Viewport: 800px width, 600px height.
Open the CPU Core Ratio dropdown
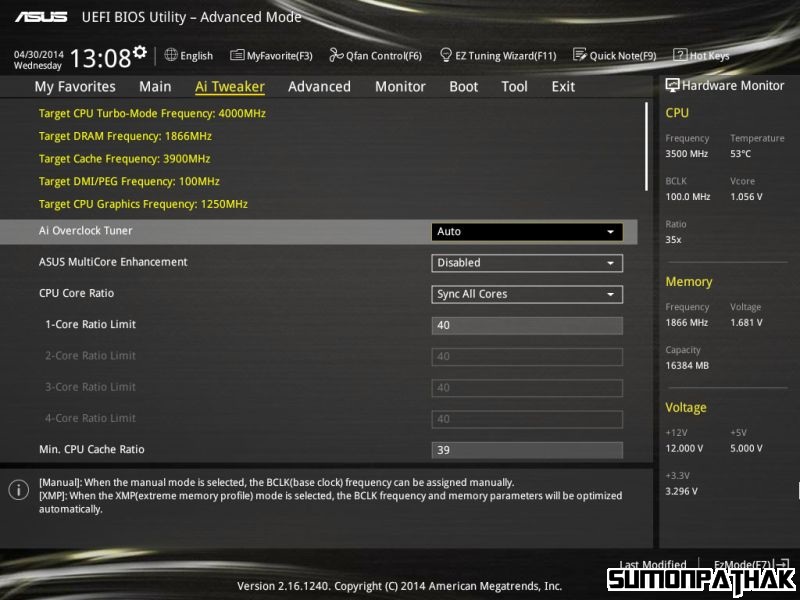pyautogui.click(x=527, y=294)
